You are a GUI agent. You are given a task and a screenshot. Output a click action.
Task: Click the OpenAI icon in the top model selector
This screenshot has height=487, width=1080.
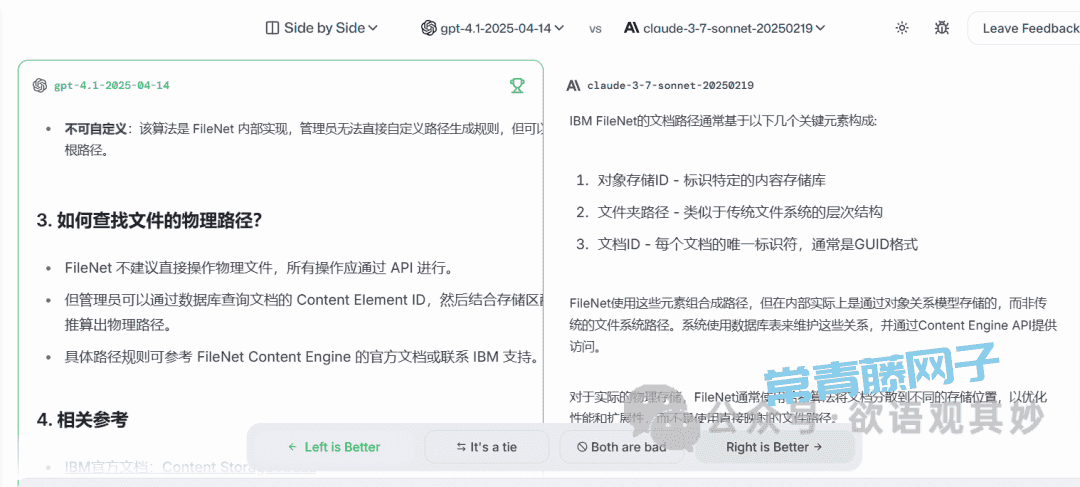click(428, 28)
